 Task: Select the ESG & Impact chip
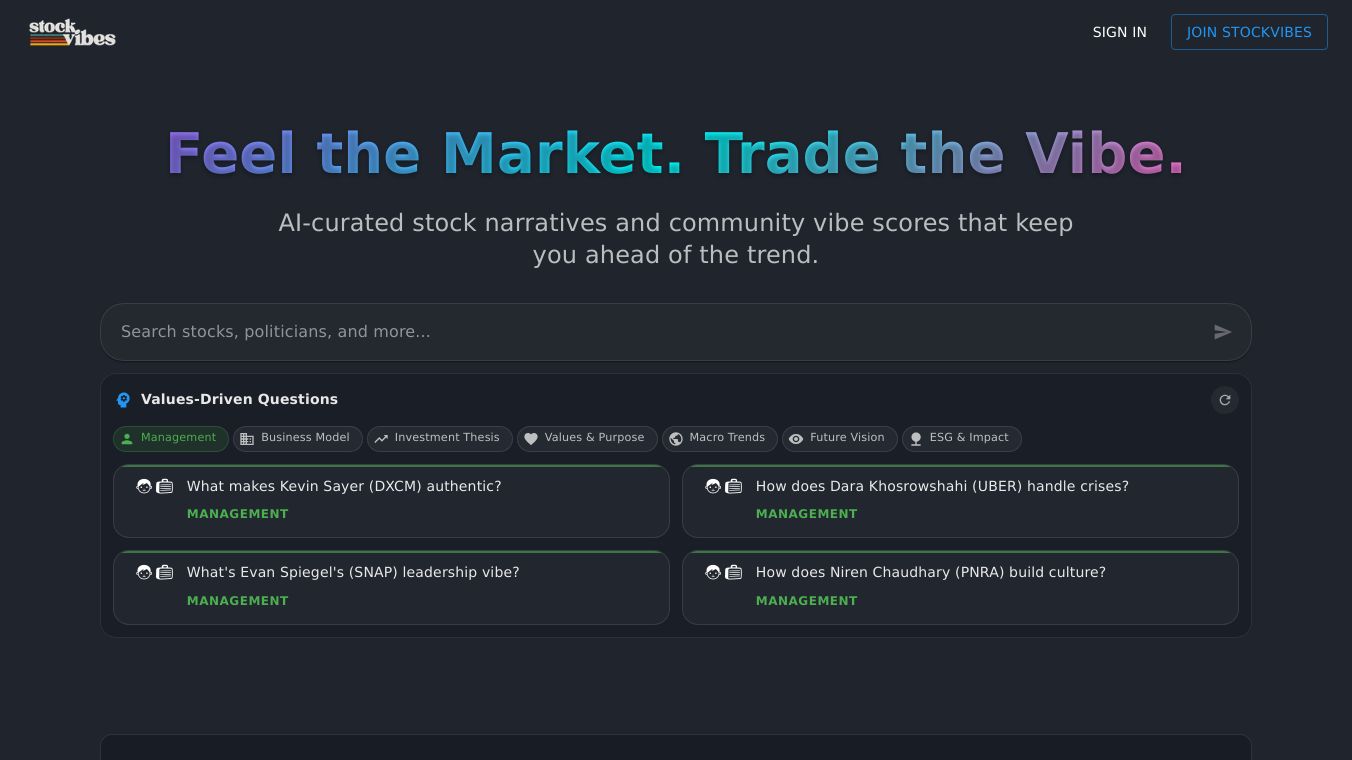(962, 438)
